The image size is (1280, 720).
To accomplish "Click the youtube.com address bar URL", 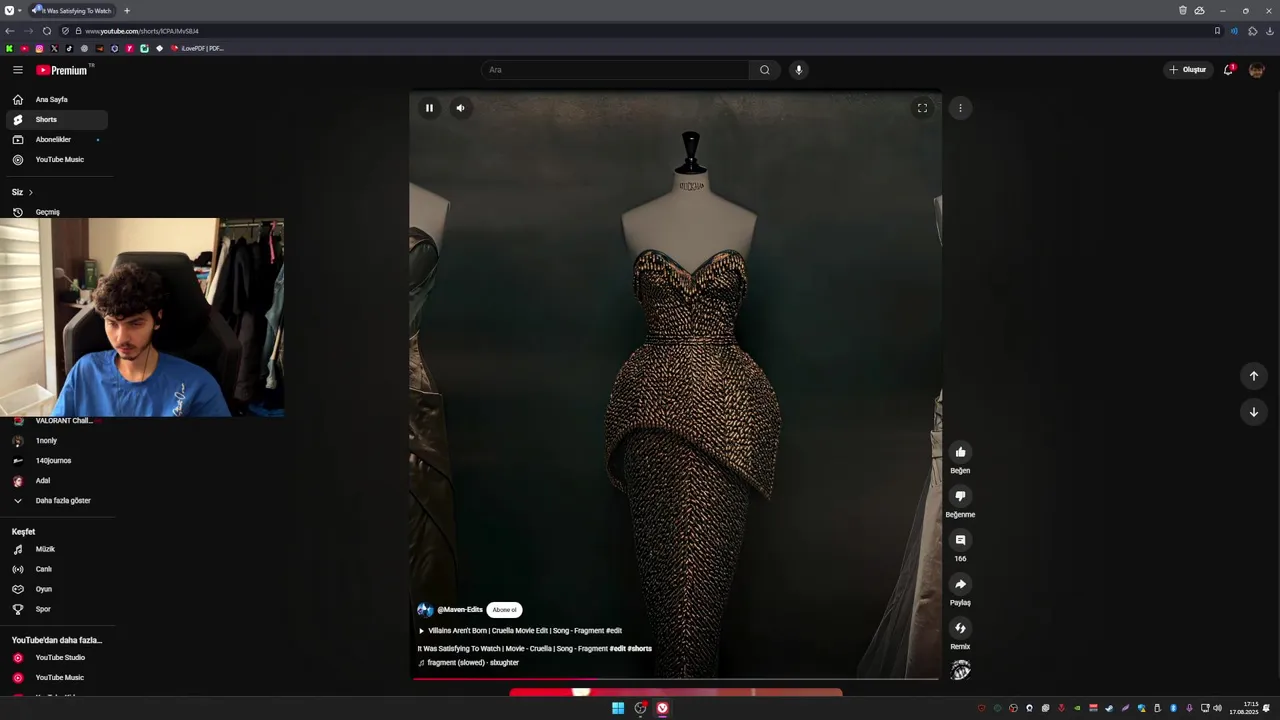I will pos(142,31).
